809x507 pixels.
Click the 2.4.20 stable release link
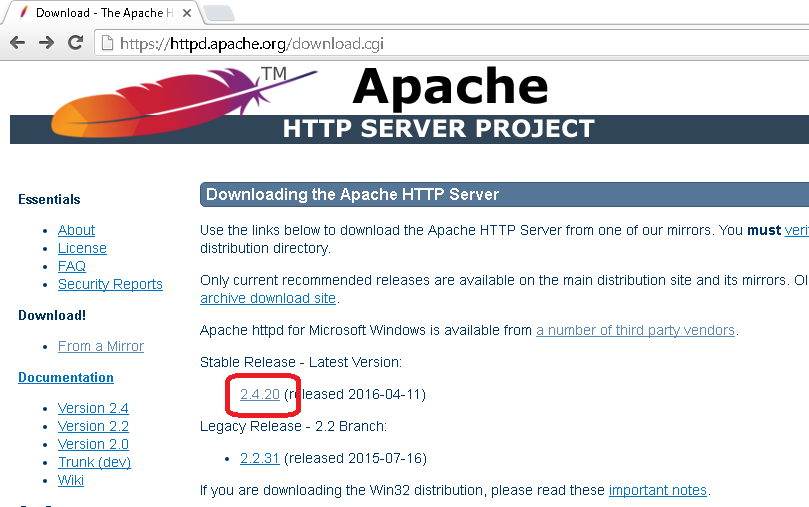pos(260,394)
